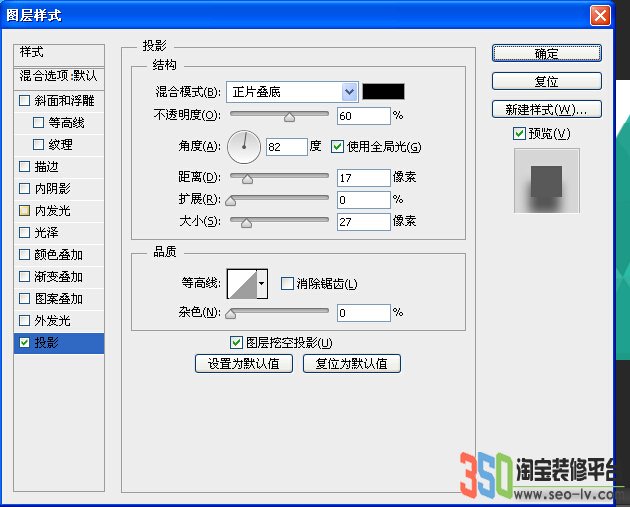Select the 内发光 list entry label

[x=52, y=211]
